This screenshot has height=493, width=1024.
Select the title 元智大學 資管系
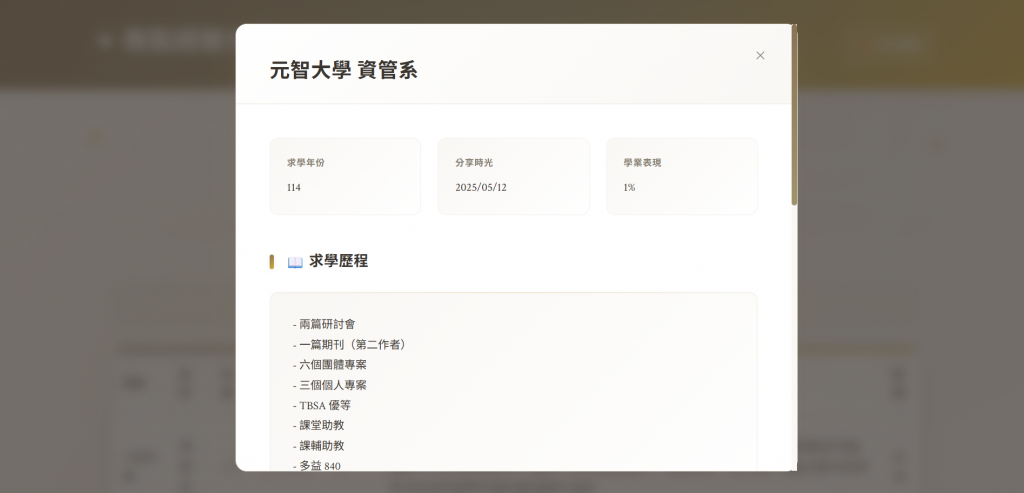click(344, 70)
